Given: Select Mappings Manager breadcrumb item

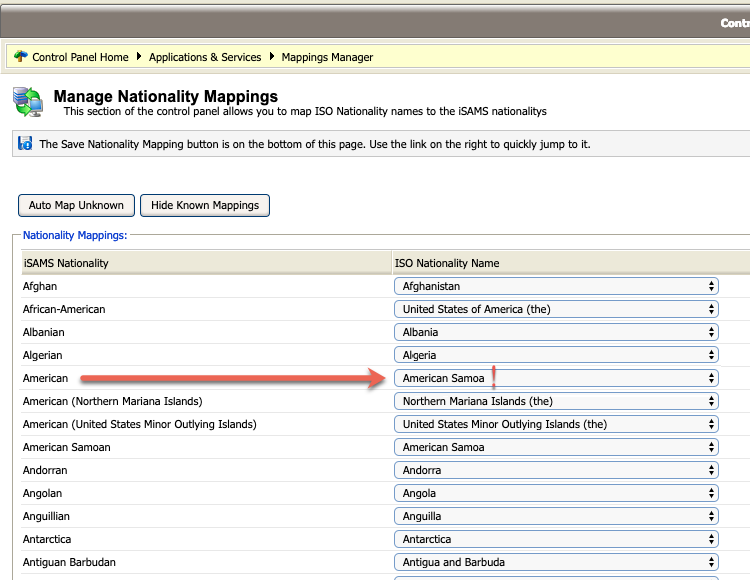Looking at the screenshot, I should (327, 57).
